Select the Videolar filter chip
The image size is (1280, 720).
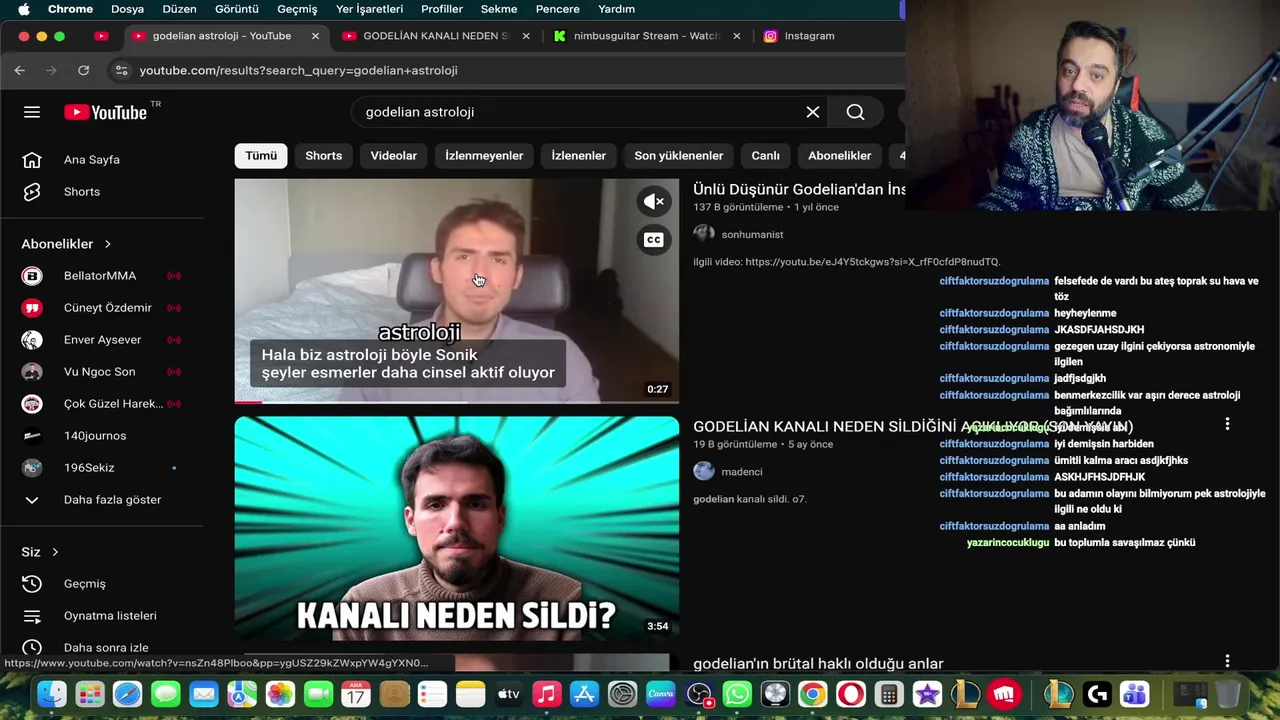(394, 156)
